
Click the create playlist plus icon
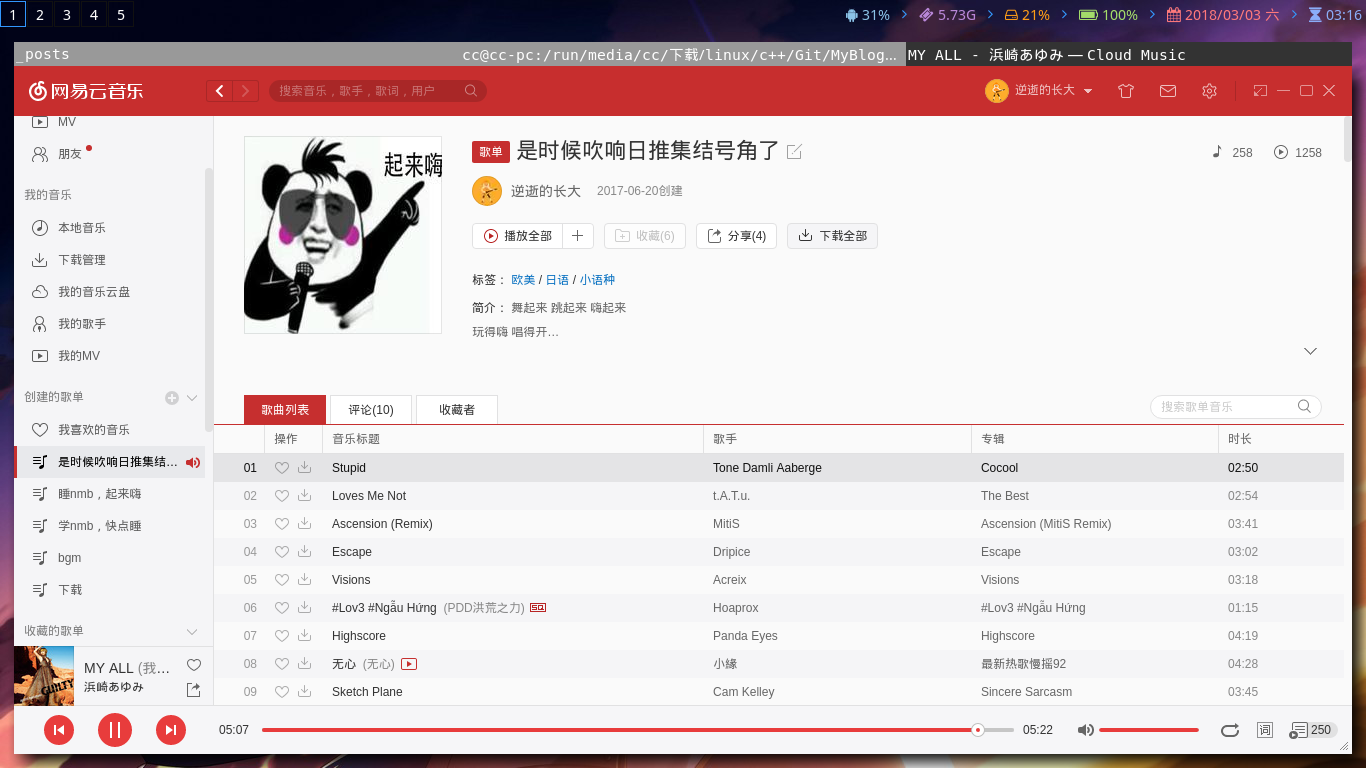172,398
